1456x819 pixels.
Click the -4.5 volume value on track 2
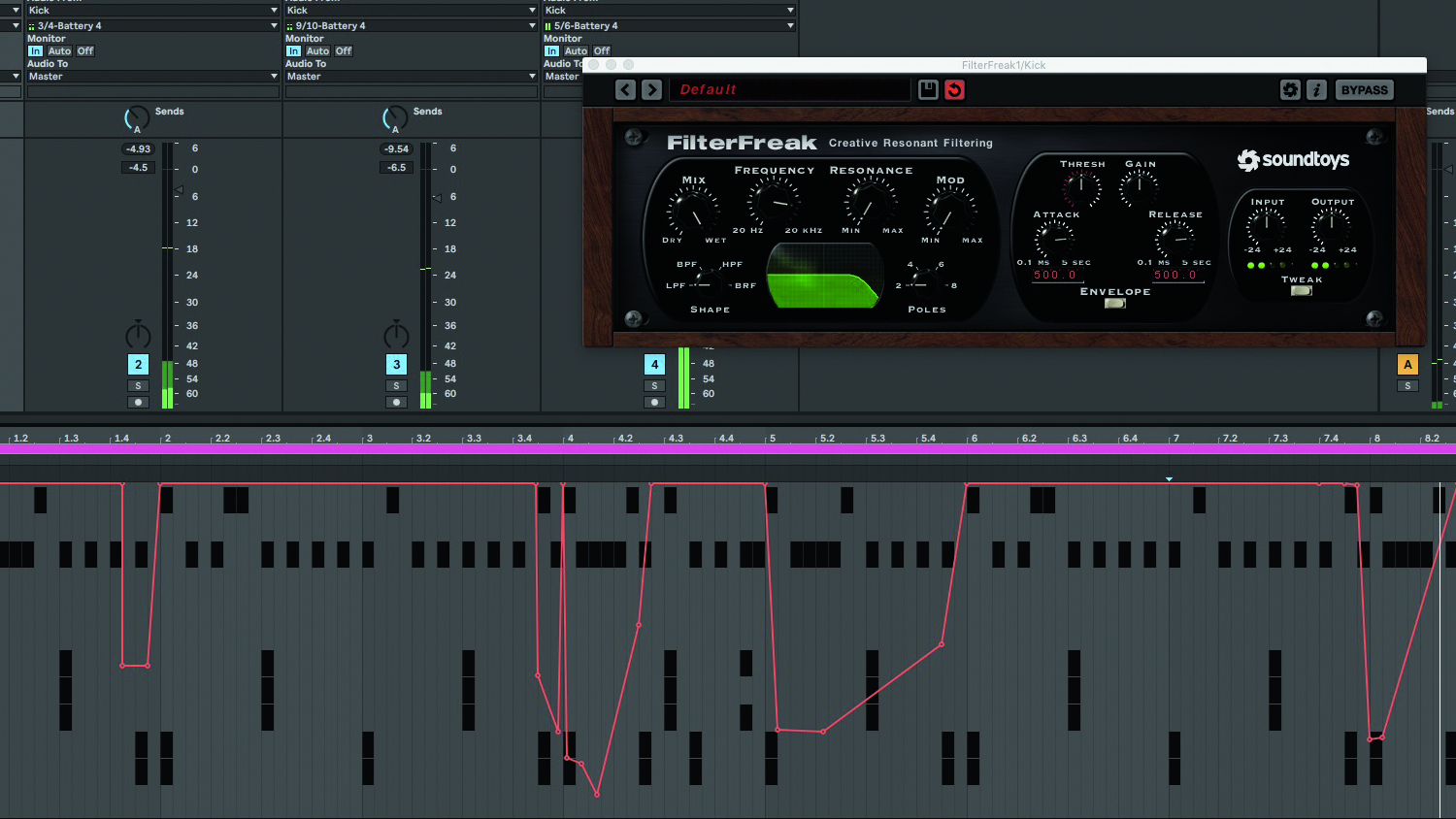pyautogui.click(x=138, y=168)
